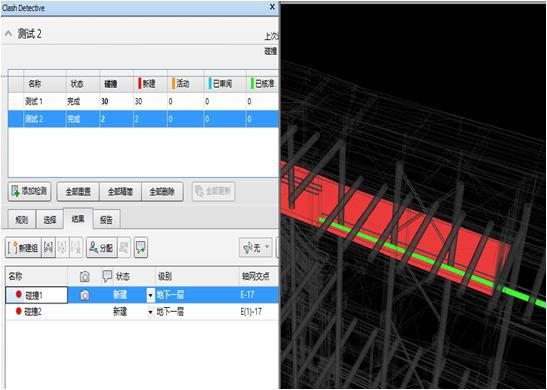Click the 添加检测 add test button
547x390 pixels.
30,191
